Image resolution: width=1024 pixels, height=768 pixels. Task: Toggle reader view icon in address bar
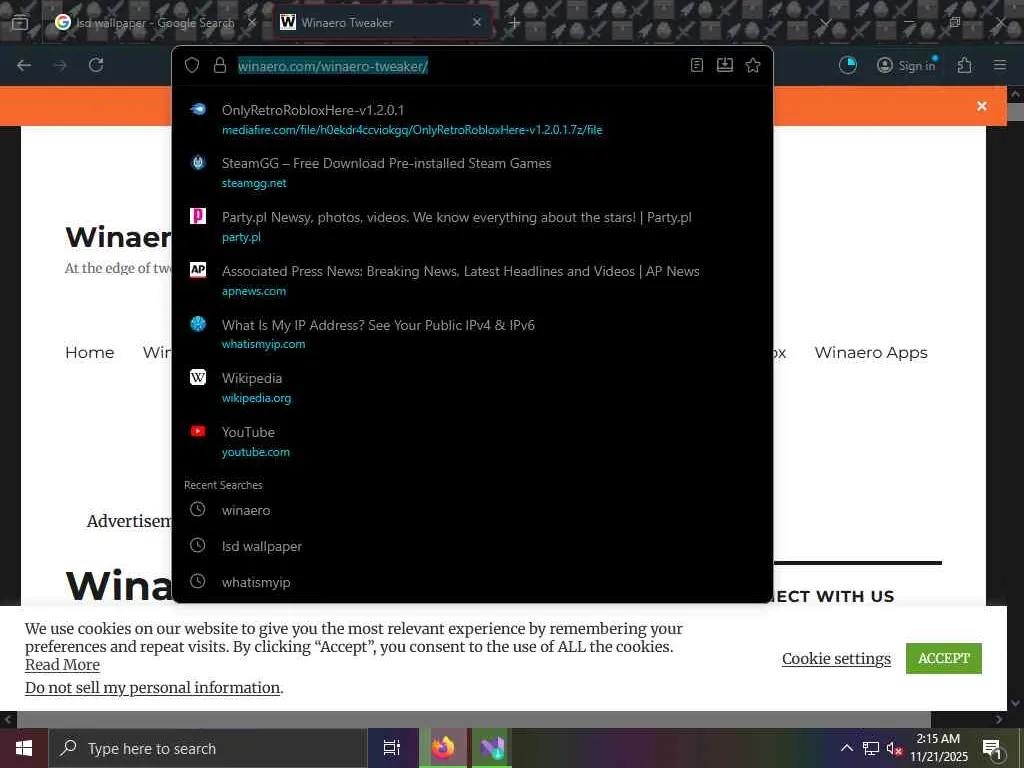697,65
